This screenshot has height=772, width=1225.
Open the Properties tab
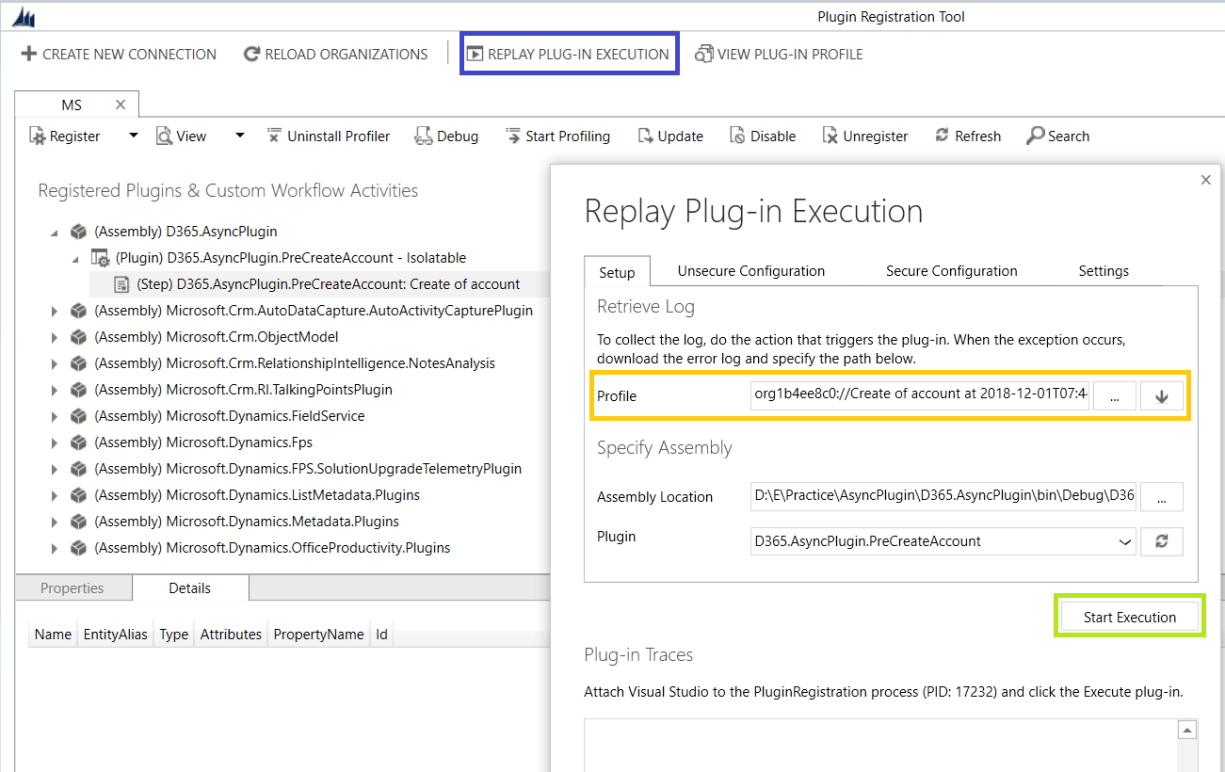[x=73, y=588]
